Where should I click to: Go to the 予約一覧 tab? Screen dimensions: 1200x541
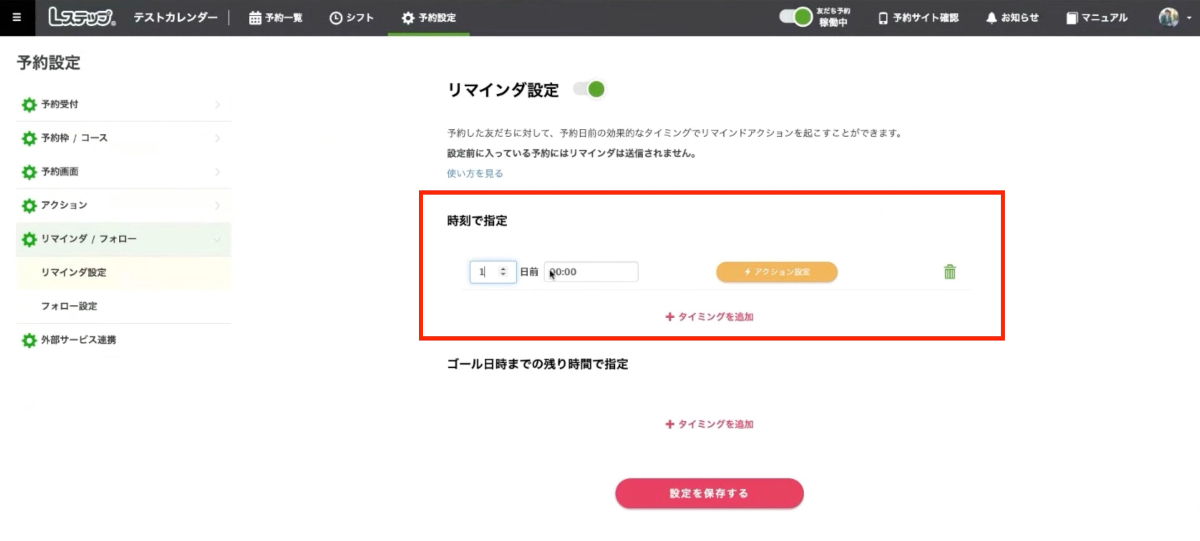coord(275,18)
